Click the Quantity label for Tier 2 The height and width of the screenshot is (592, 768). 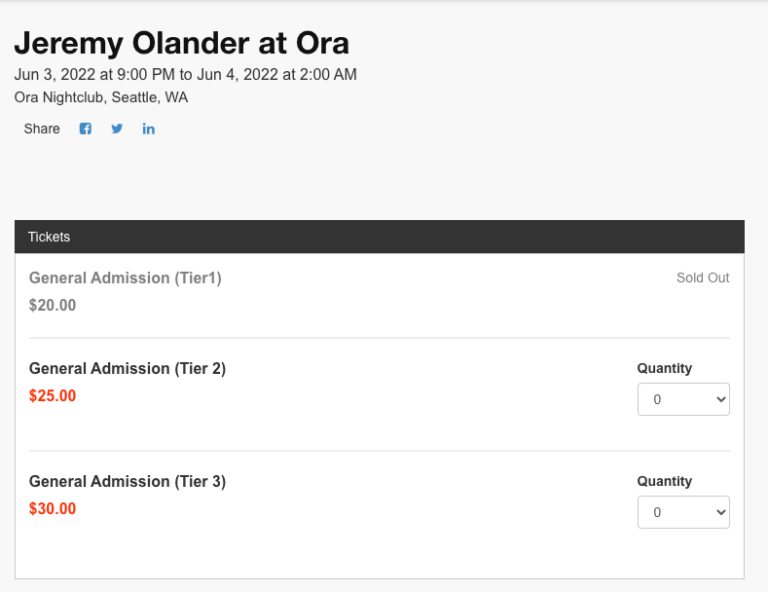[664, 369]
